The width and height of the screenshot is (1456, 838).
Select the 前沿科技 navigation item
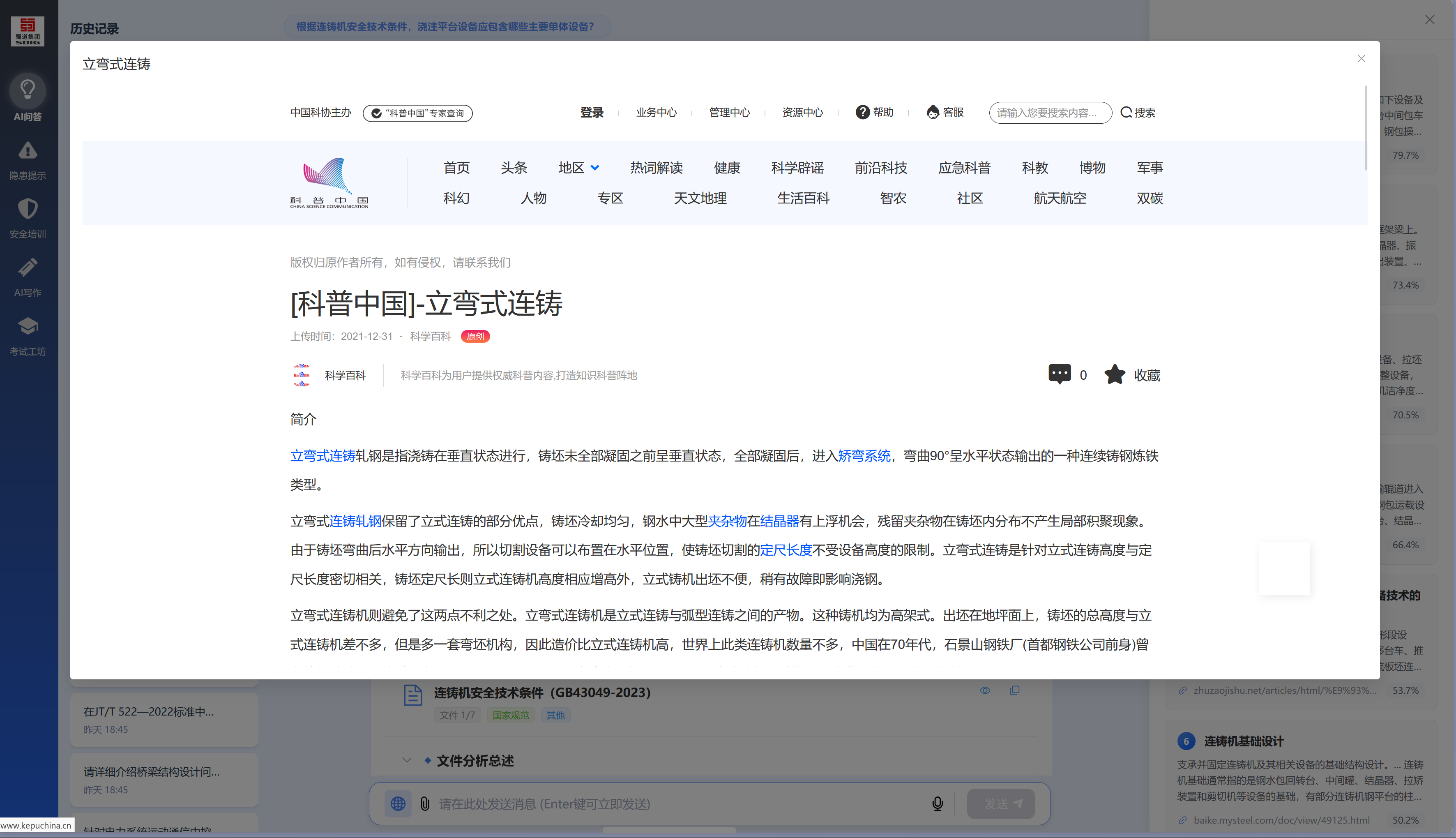pyautogui.click(x=880, y=168)
